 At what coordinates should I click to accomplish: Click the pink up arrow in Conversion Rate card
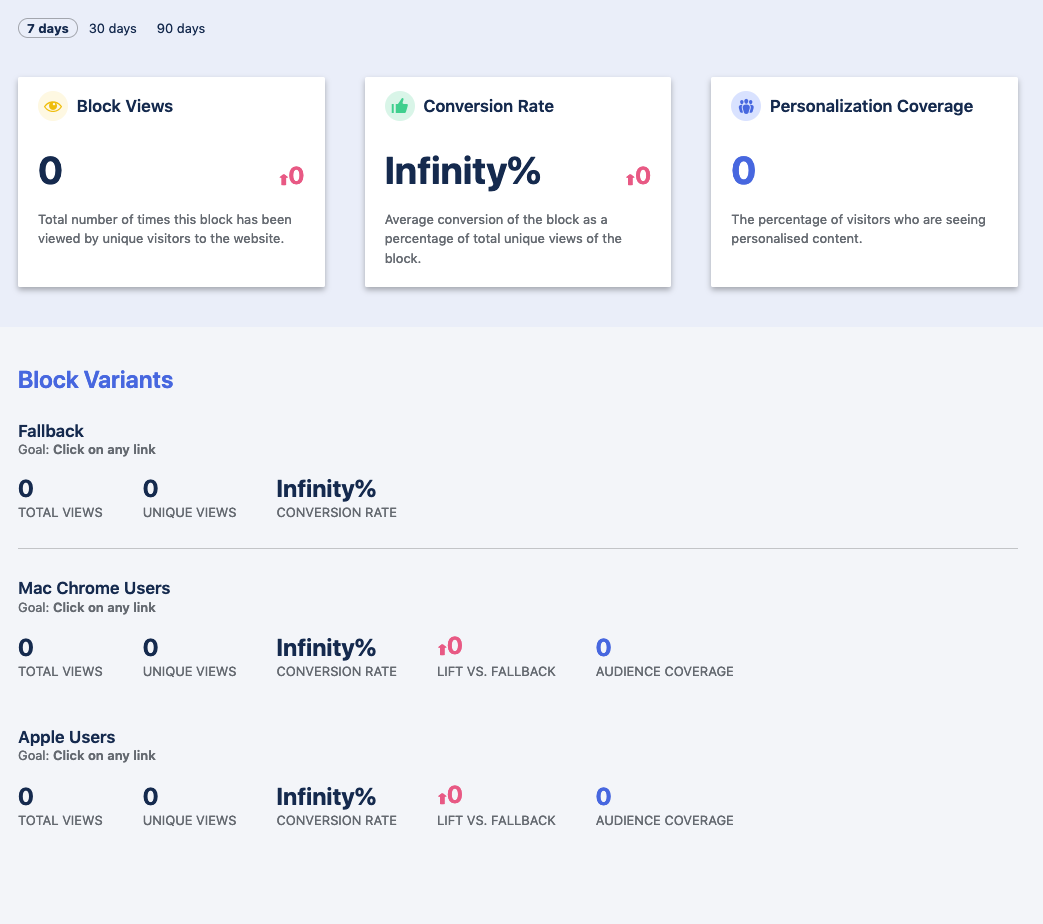(x=630, y=178)
